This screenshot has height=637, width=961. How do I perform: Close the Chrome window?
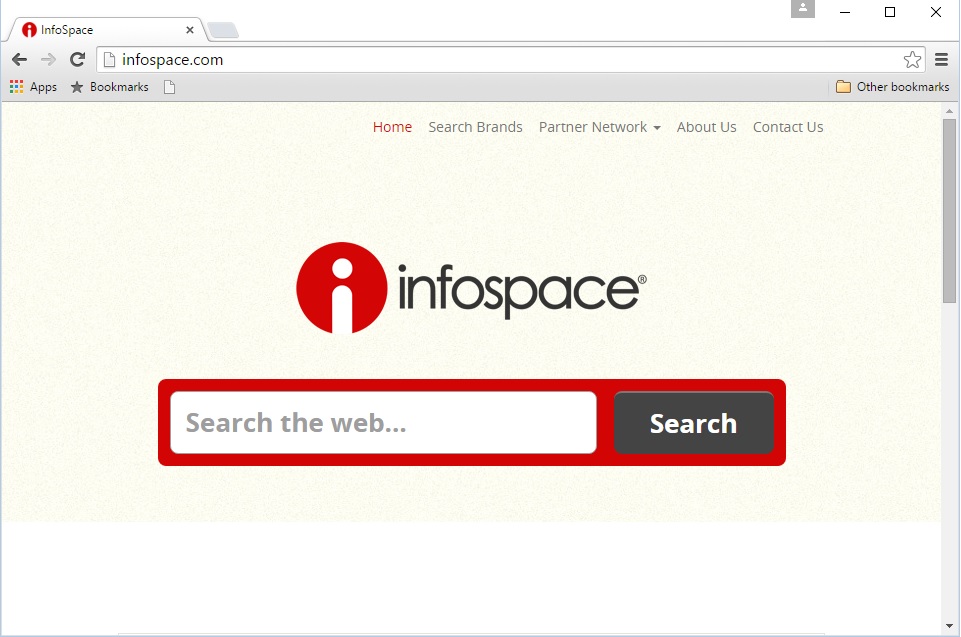935,12
